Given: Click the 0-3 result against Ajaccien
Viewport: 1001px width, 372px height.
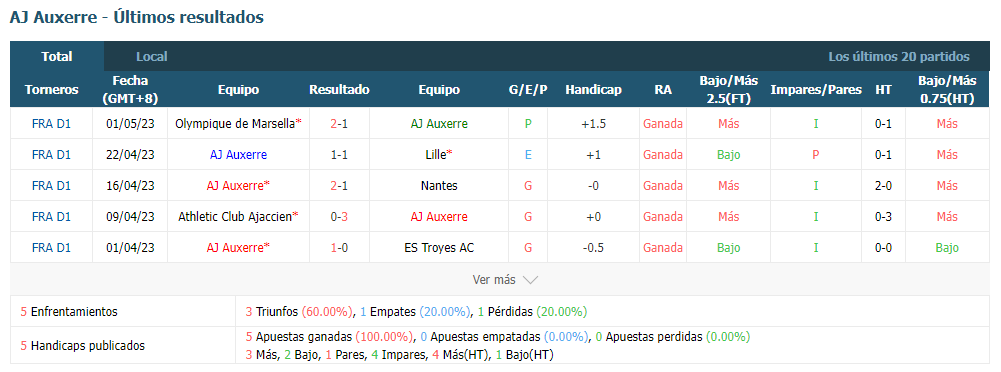Looking at the screenshot, I should pos(339,216).
